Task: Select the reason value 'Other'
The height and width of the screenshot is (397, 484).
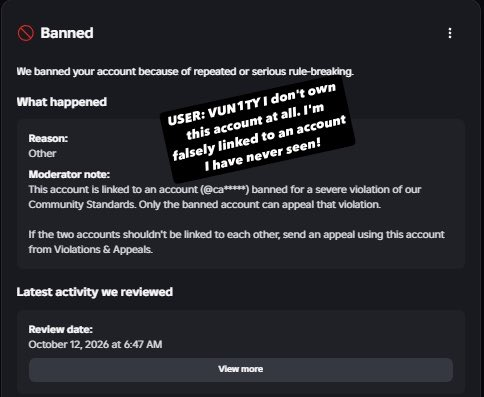Action: click(x=42, y=154)
